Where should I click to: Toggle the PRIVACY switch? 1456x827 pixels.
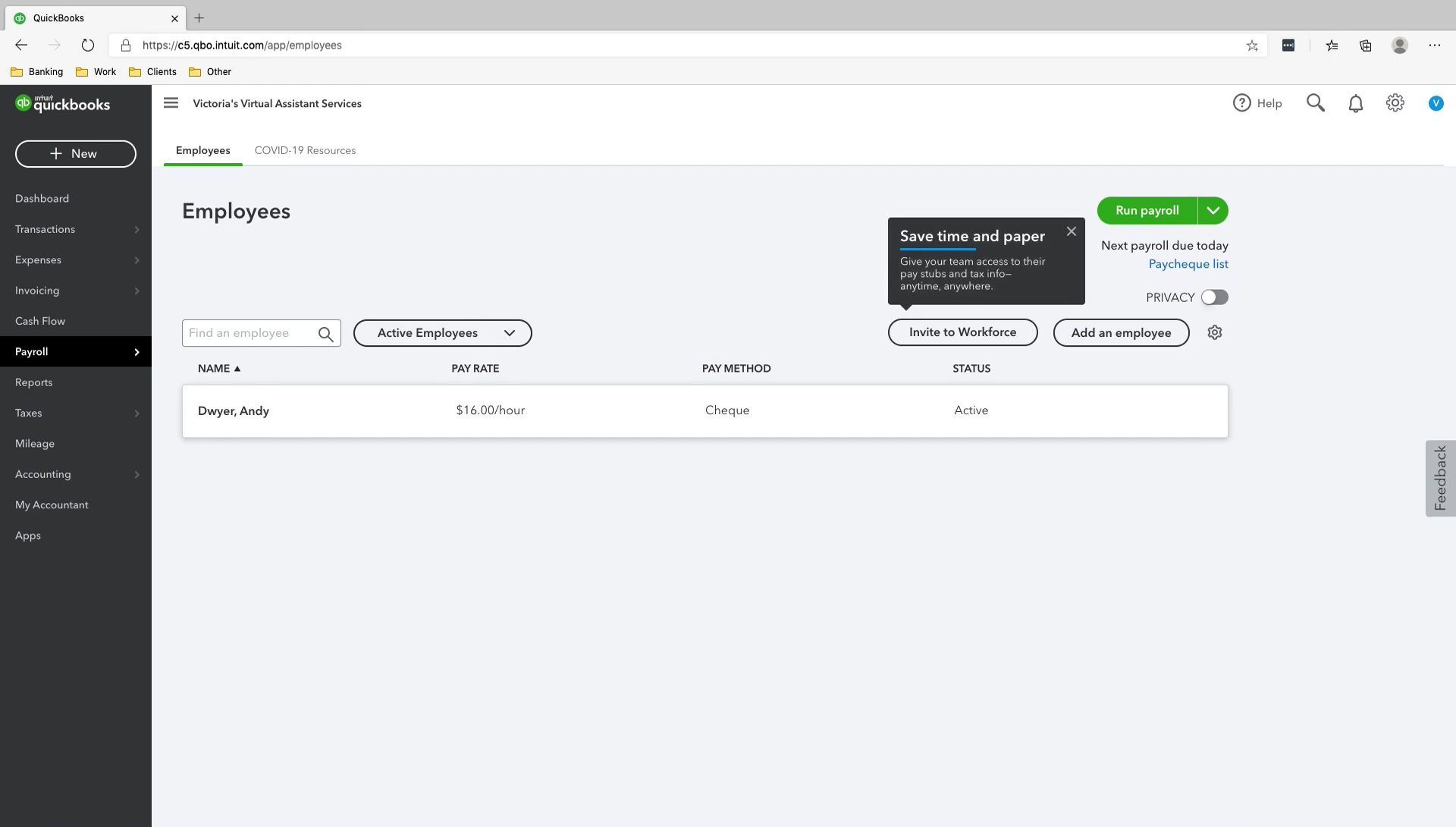pos(1214,297)
